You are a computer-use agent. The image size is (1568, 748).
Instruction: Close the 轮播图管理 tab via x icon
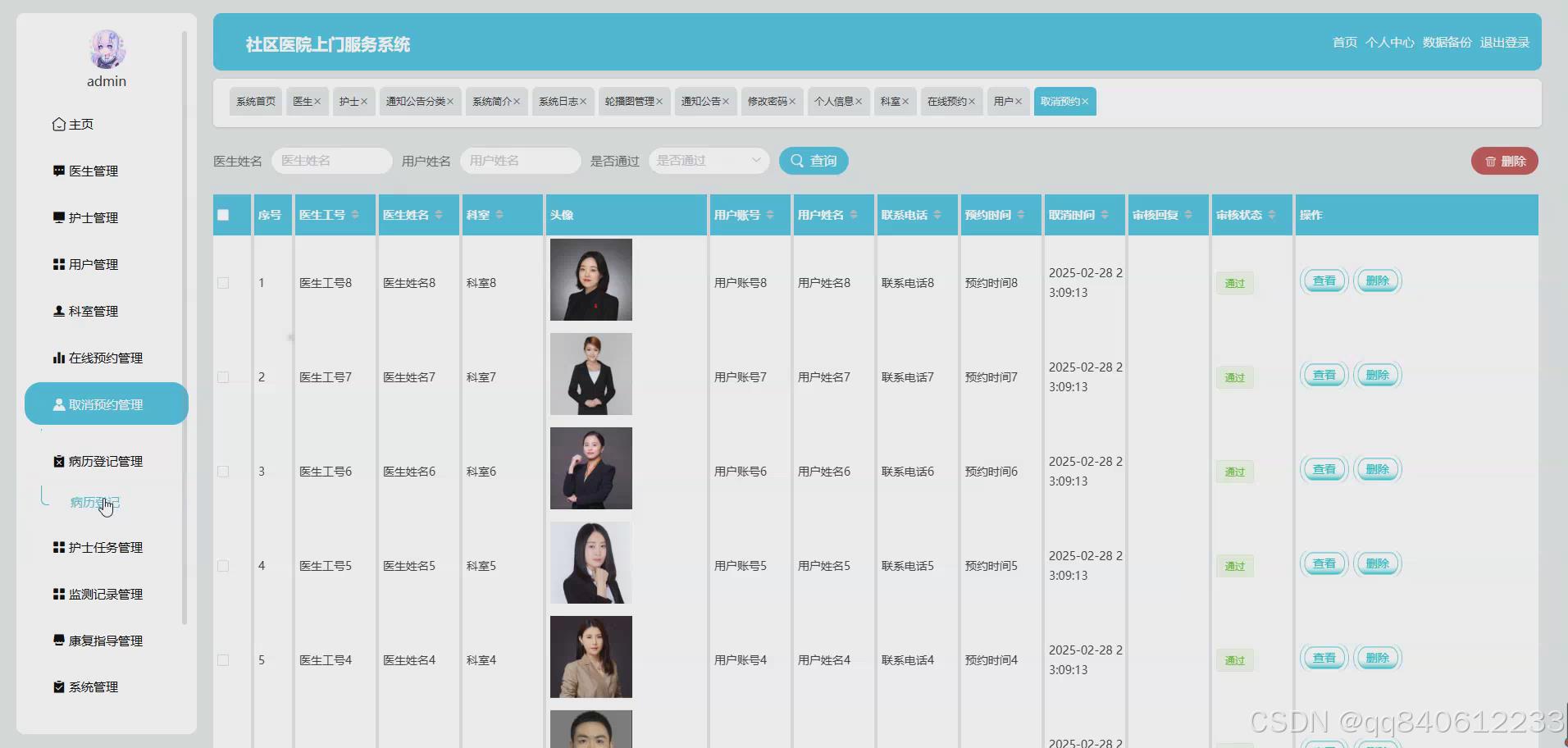tap(659, 102)
